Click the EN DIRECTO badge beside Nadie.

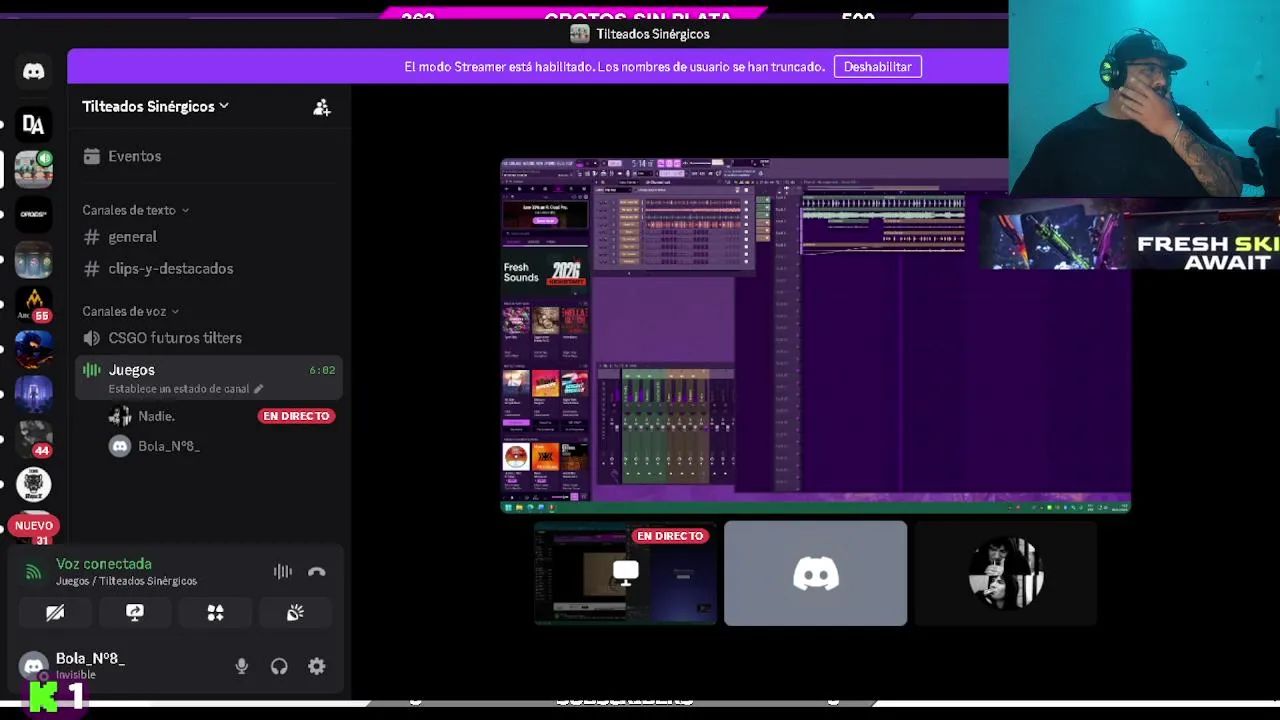click(x=296, y=416)
